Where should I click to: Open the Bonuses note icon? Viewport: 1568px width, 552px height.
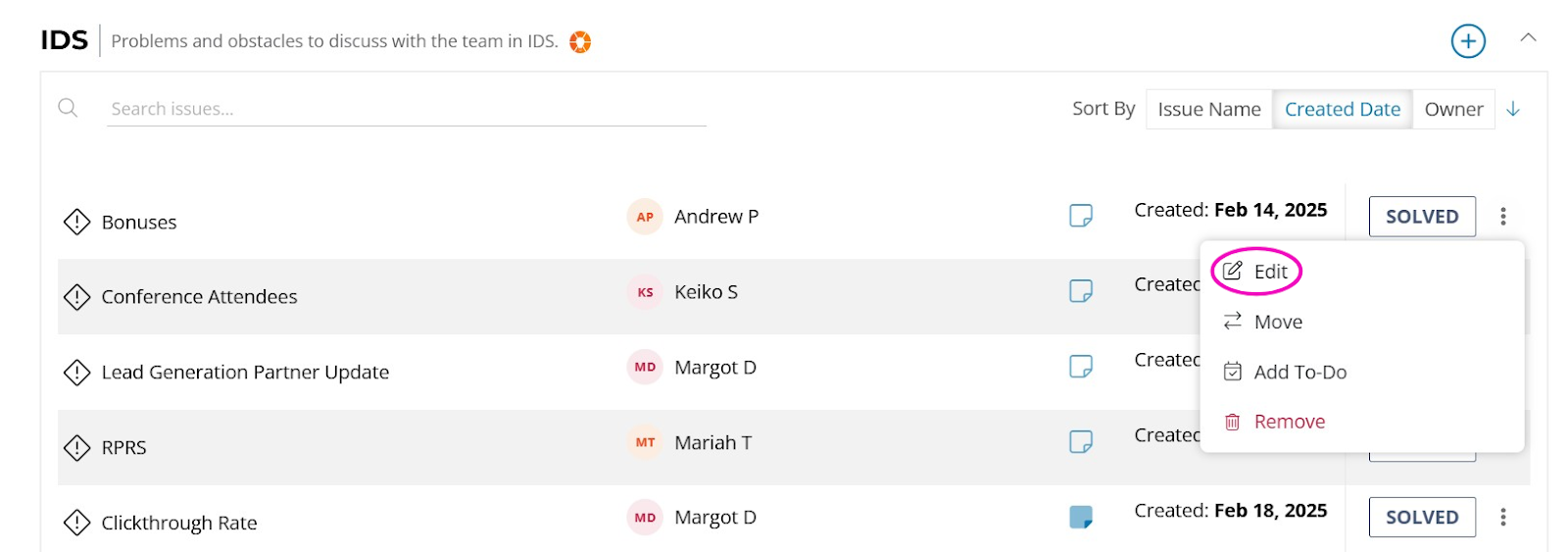(x=1081, y=216)
